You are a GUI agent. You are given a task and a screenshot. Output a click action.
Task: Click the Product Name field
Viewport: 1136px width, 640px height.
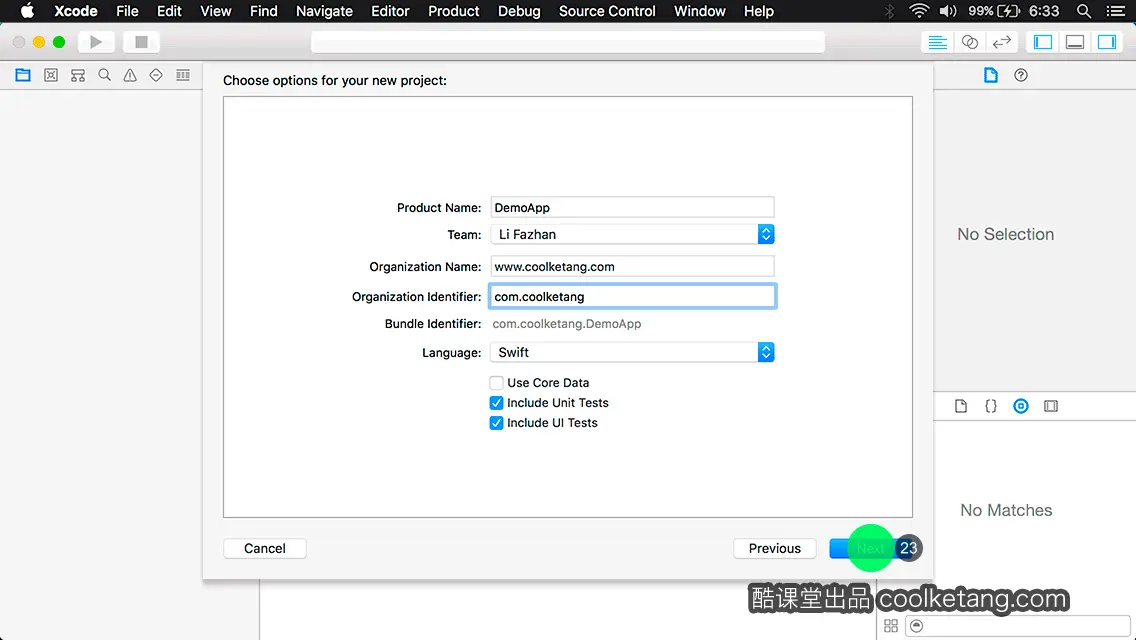pyautogui.click(x=632, y=207)
